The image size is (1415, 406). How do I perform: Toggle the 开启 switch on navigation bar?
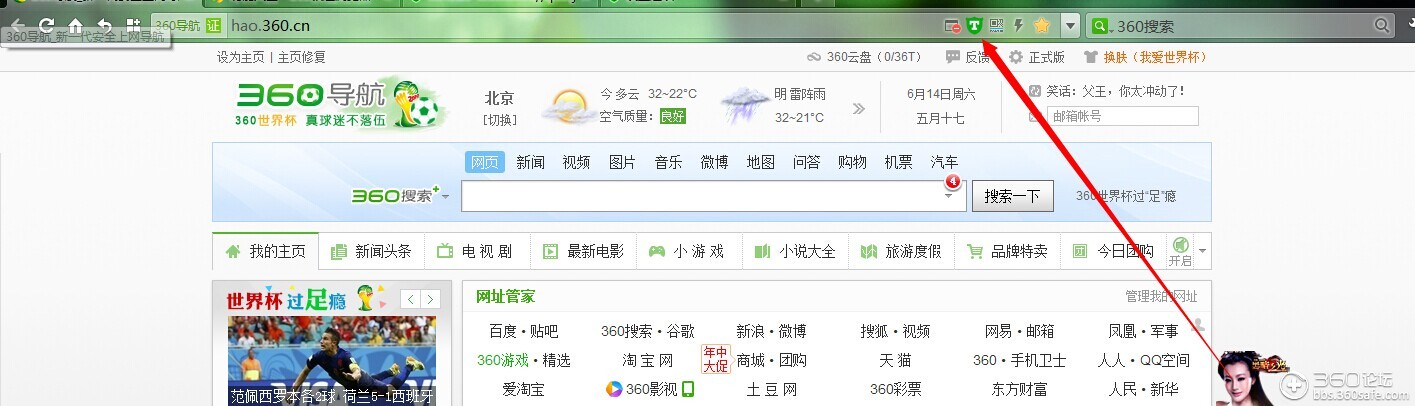[1180, 251]
